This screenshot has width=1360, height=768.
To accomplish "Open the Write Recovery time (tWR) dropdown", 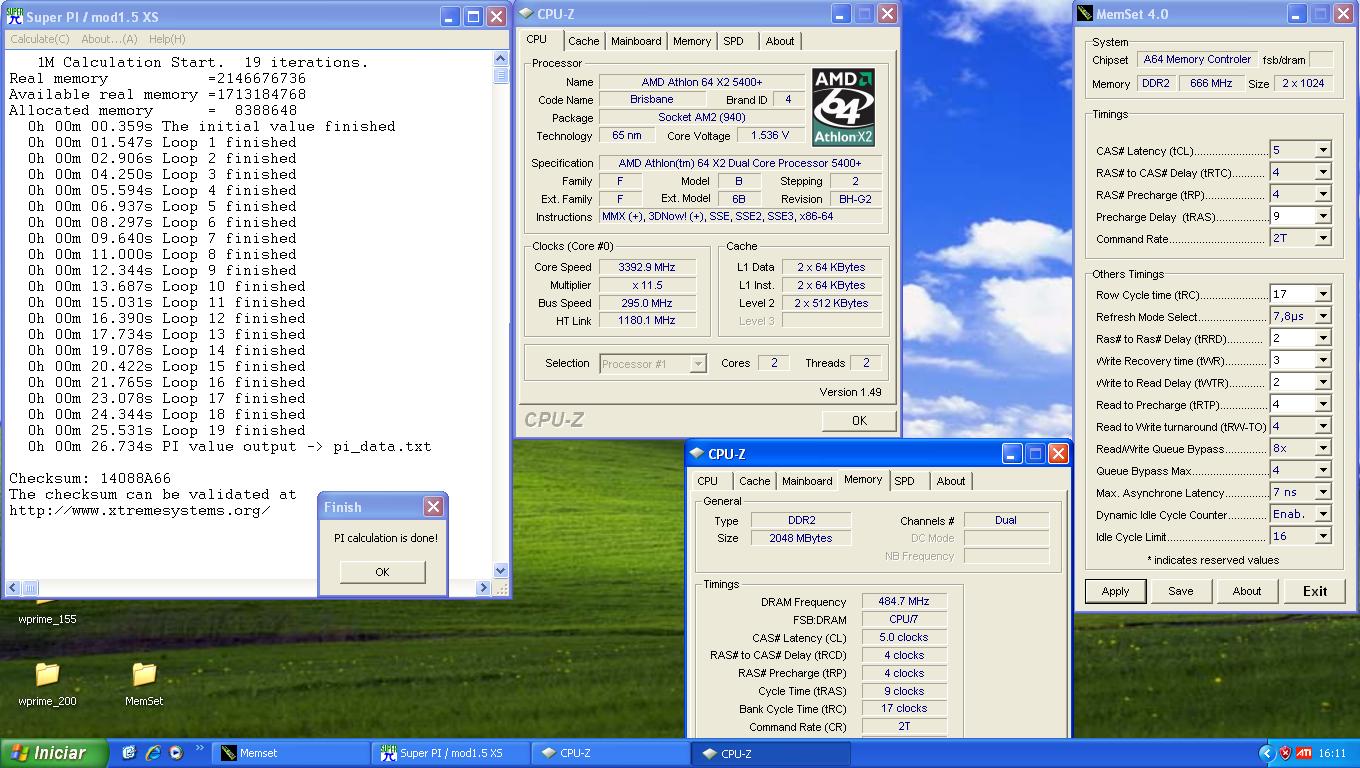I will pyautogui.click(x=1322, y=360).
